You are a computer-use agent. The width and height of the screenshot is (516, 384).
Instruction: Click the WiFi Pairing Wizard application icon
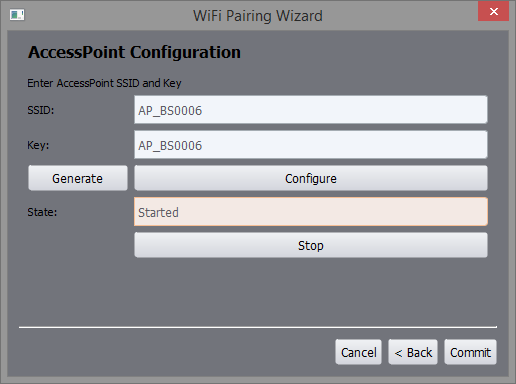click(17, 15)
